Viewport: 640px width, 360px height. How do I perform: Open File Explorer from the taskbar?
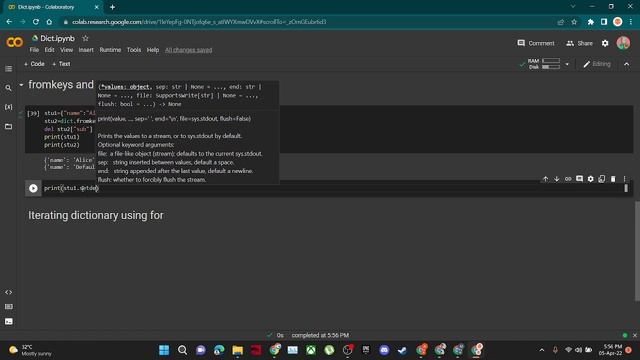pos(238,350)
